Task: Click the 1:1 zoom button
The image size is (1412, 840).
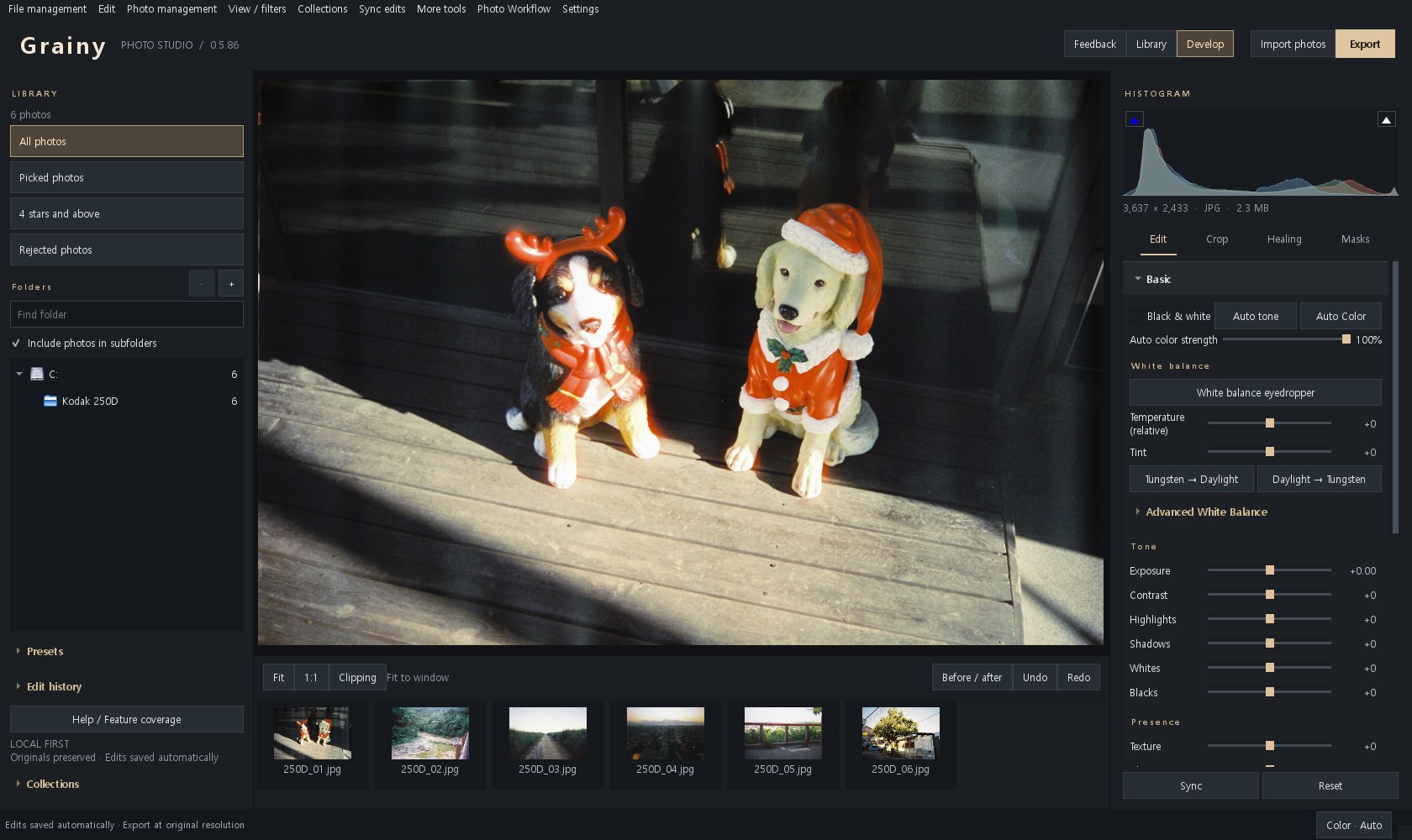Action: point(311,677)
